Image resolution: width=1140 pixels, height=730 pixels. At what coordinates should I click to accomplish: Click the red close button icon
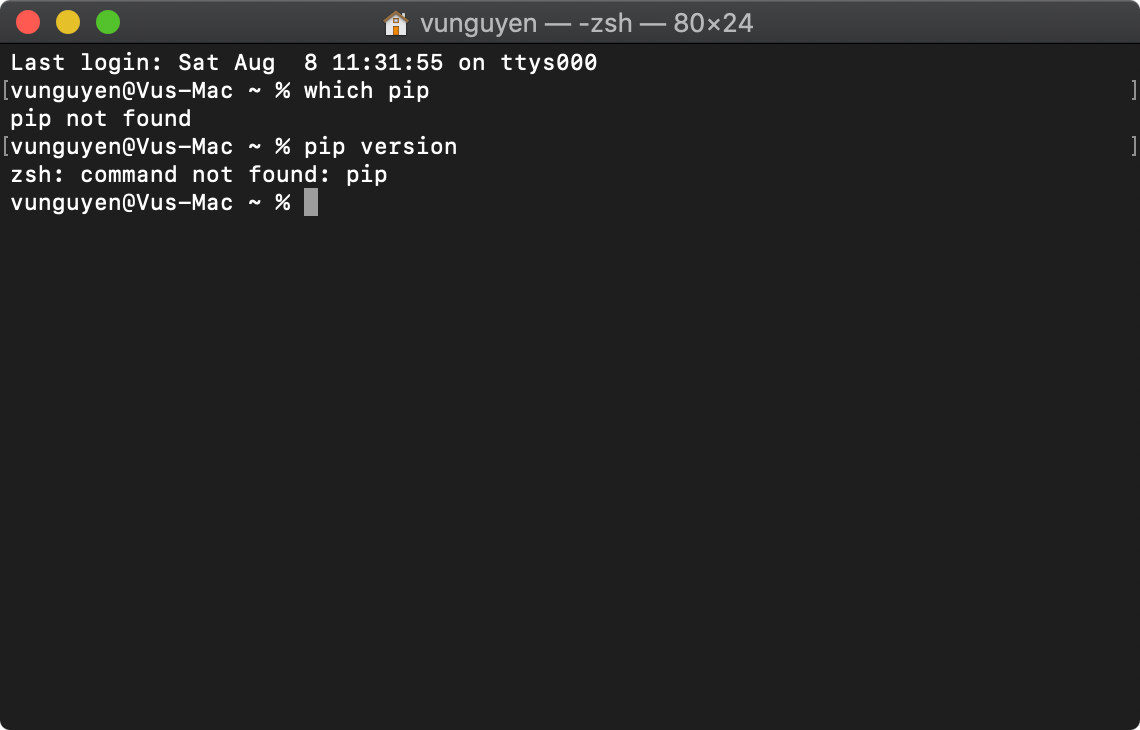click(x=28, y=19)
